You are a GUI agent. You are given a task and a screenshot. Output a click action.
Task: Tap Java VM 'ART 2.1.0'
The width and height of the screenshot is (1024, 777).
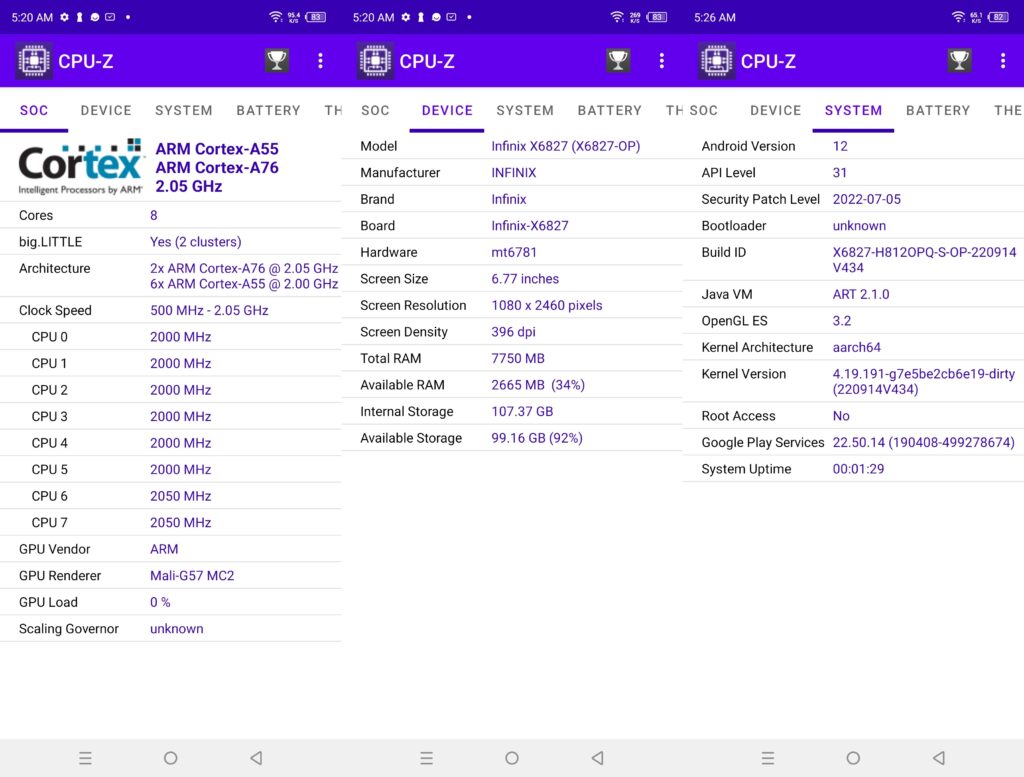tap(861, 294)
